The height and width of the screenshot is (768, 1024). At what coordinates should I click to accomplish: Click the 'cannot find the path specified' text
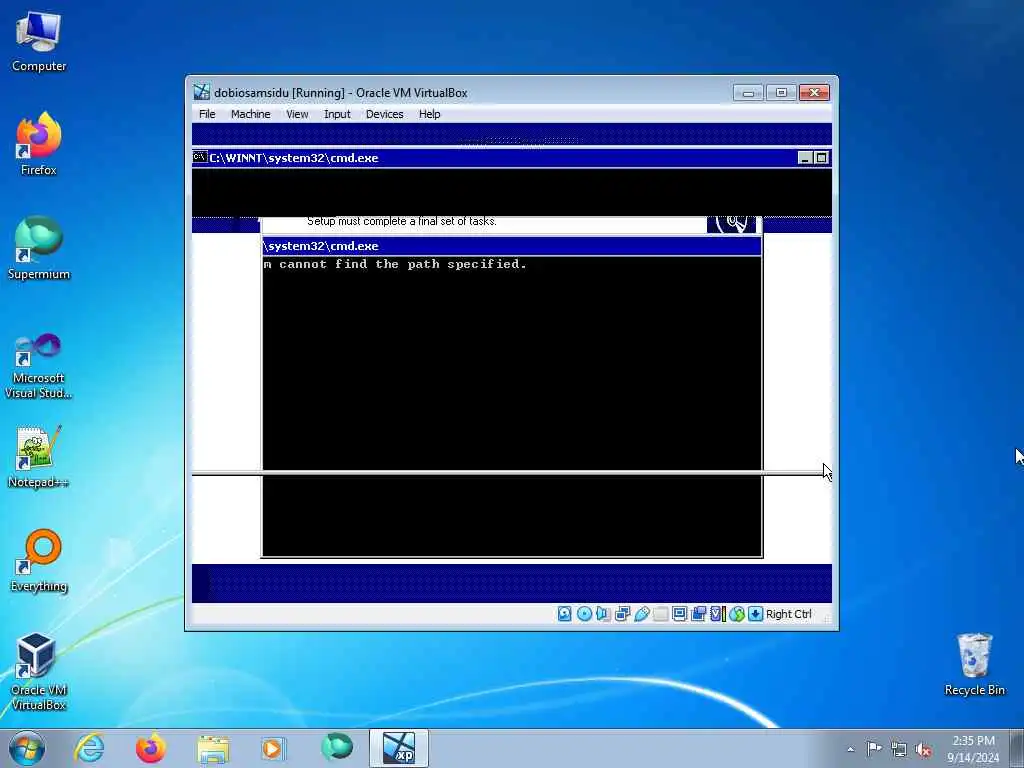(403, 264)
